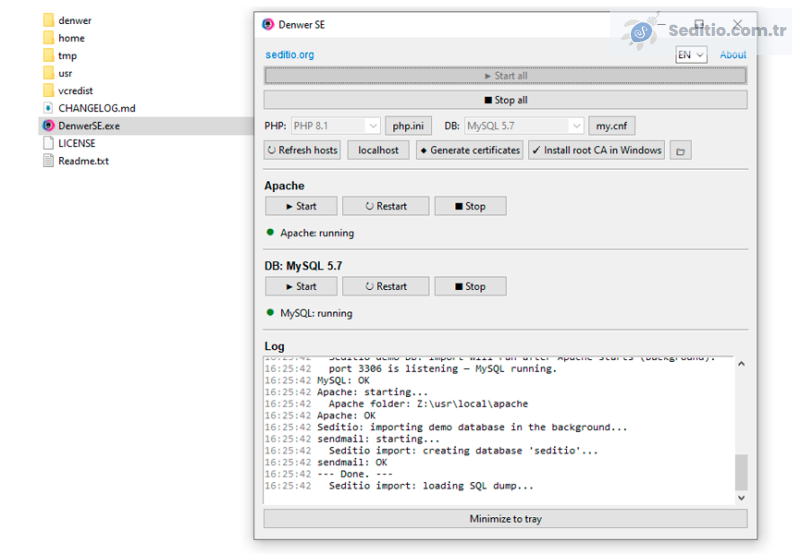Click the 'Log' section heading
800x554 pixels.
[274, 346]
